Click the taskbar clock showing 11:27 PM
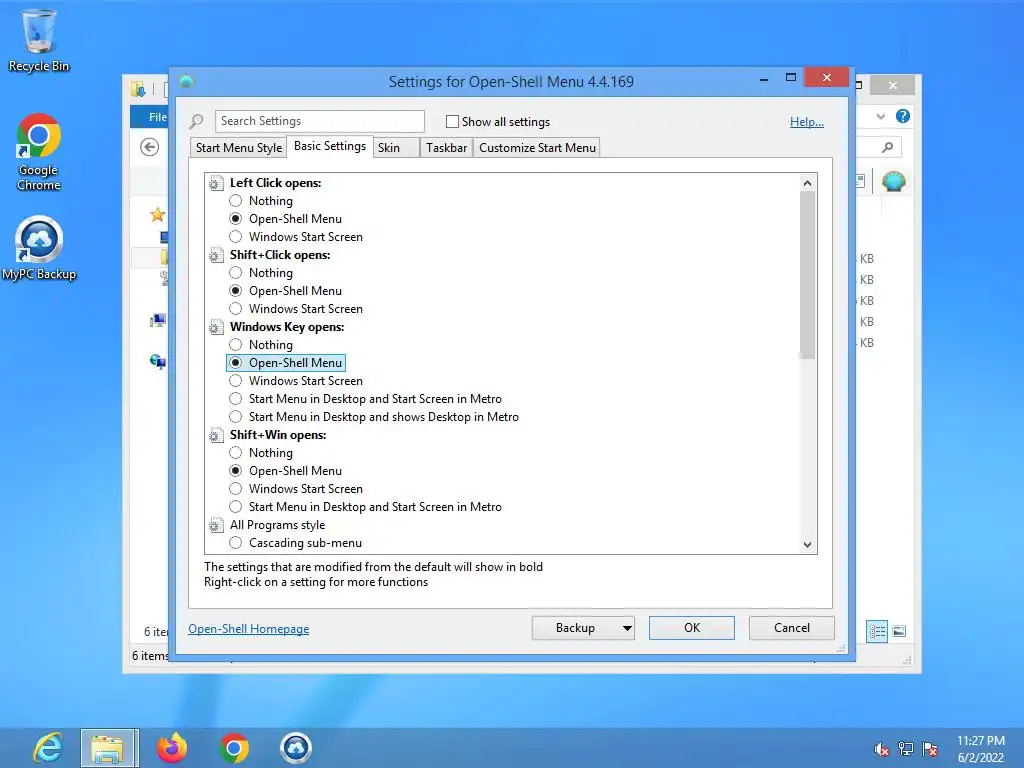 pos(980,749)
